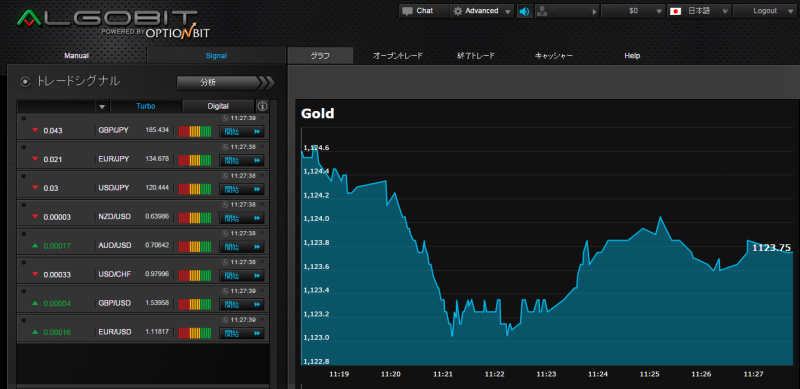Select the Digital option type tab
This screenshot has height=389, width=800.
(218, 106)
